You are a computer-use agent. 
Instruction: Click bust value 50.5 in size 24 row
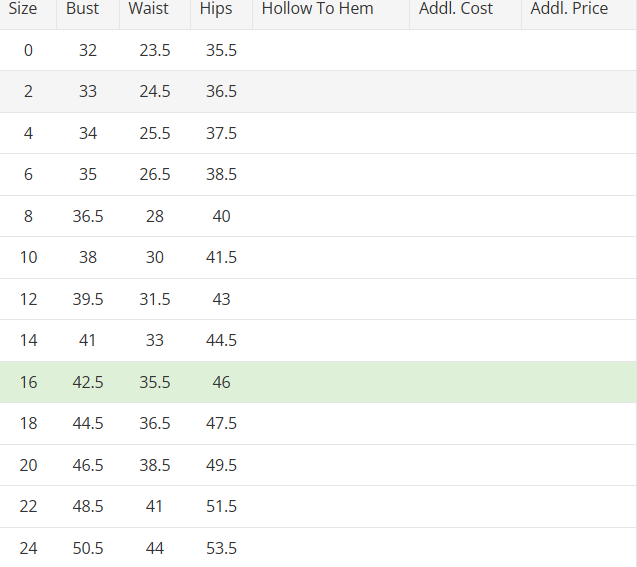tap(88, 548)
